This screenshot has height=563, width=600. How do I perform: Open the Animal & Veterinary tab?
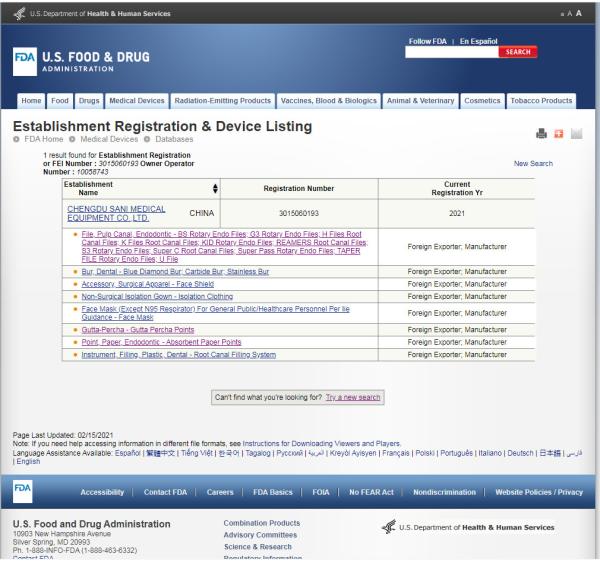coord(420,101)
